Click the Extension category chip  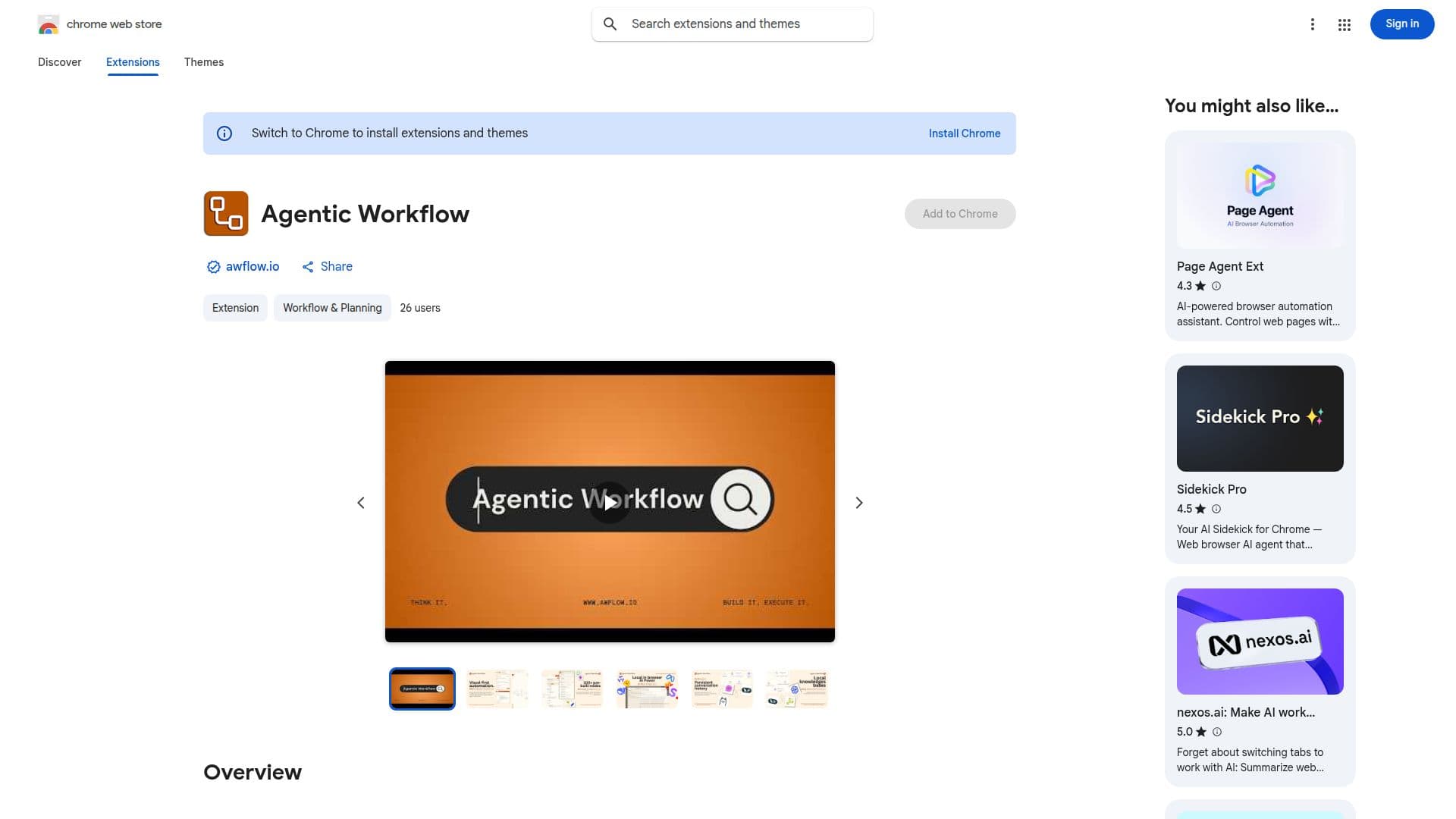pyautogui.click(x=235, y=308)
